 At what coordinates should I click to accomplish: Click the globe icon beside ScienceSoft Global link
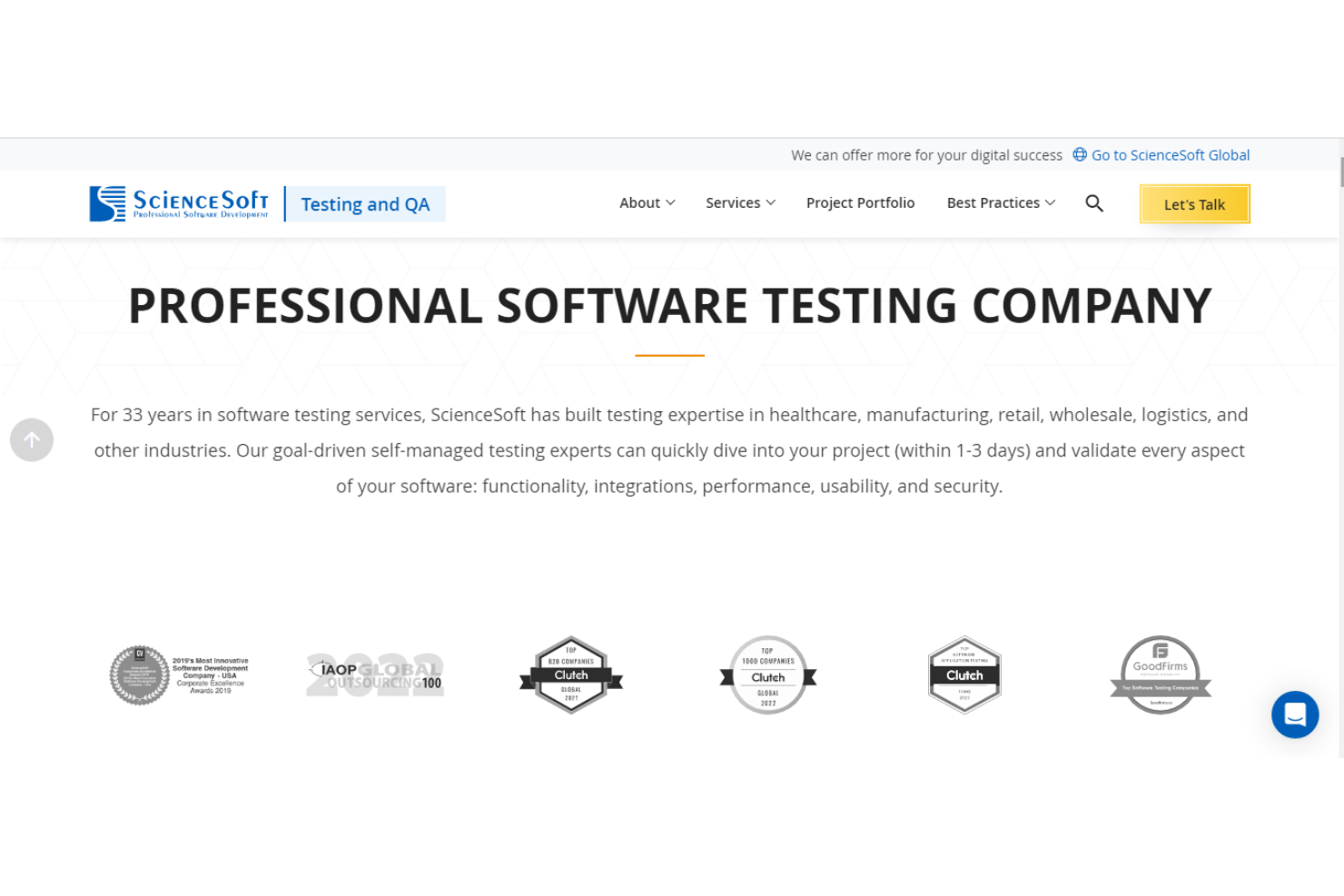(1079, 154)
